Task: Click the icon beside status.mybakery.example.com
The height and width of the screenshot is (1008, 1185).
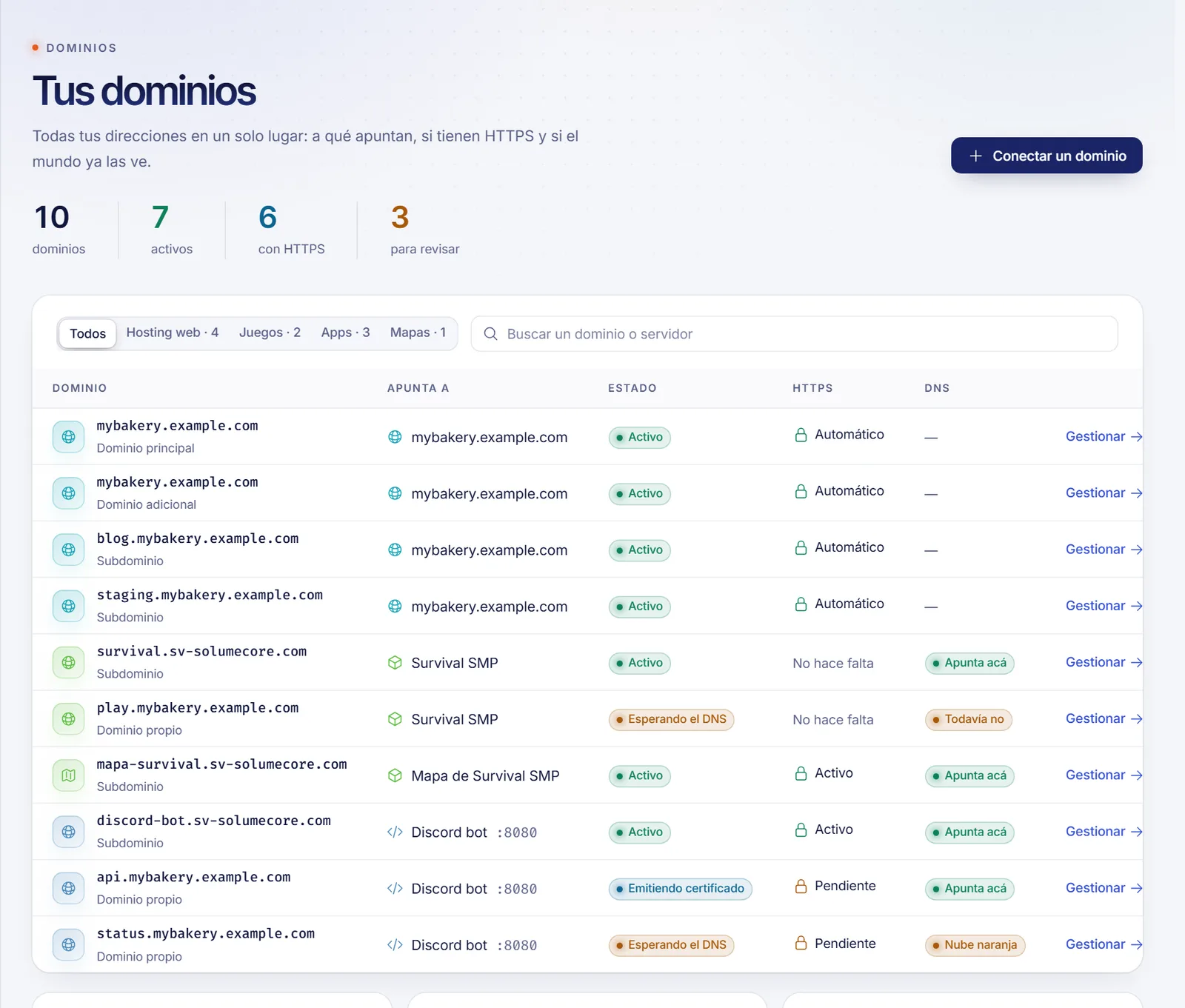Action: 68,944
